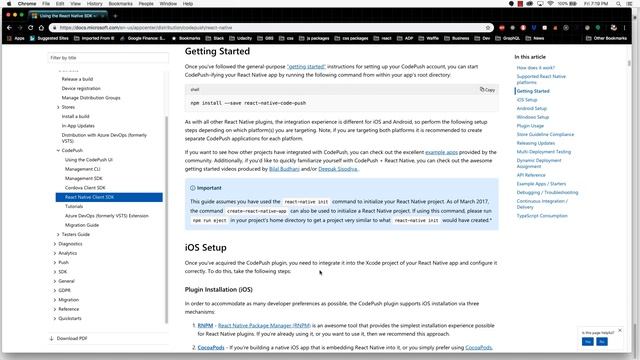Image resolution: width=640 pixels, height=360 pixels.
Task: Click the Wi-Fi status icon
Action: click(x=550, y=4)
